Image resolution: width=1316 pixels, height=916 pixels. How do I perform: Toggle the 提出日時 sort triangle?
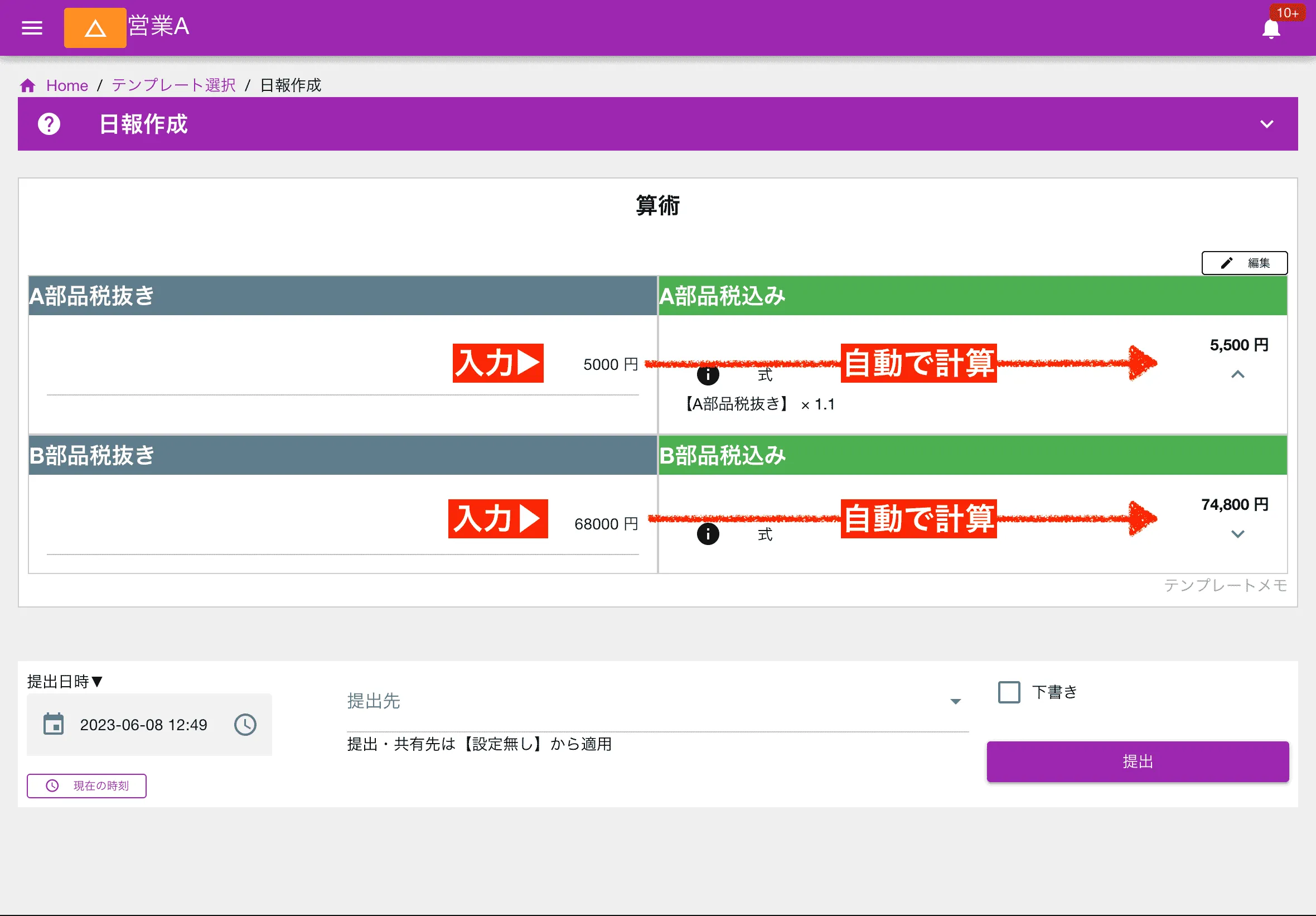[x=97, y=681]
